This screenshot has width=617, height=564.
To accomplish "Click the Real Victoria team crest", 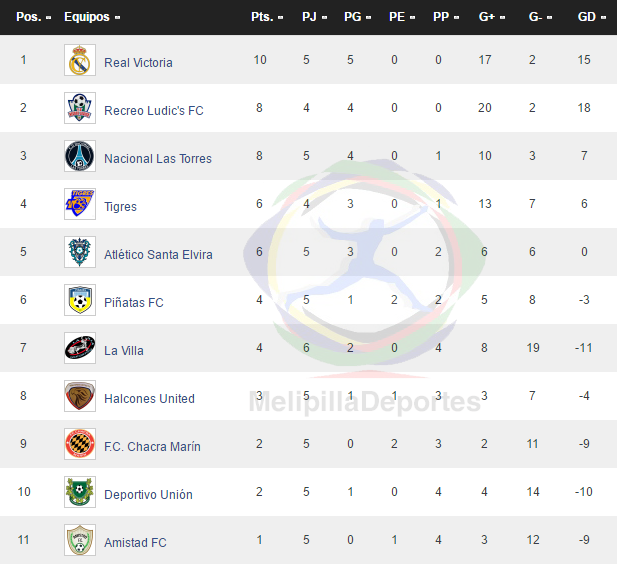I will click(80, 61).
